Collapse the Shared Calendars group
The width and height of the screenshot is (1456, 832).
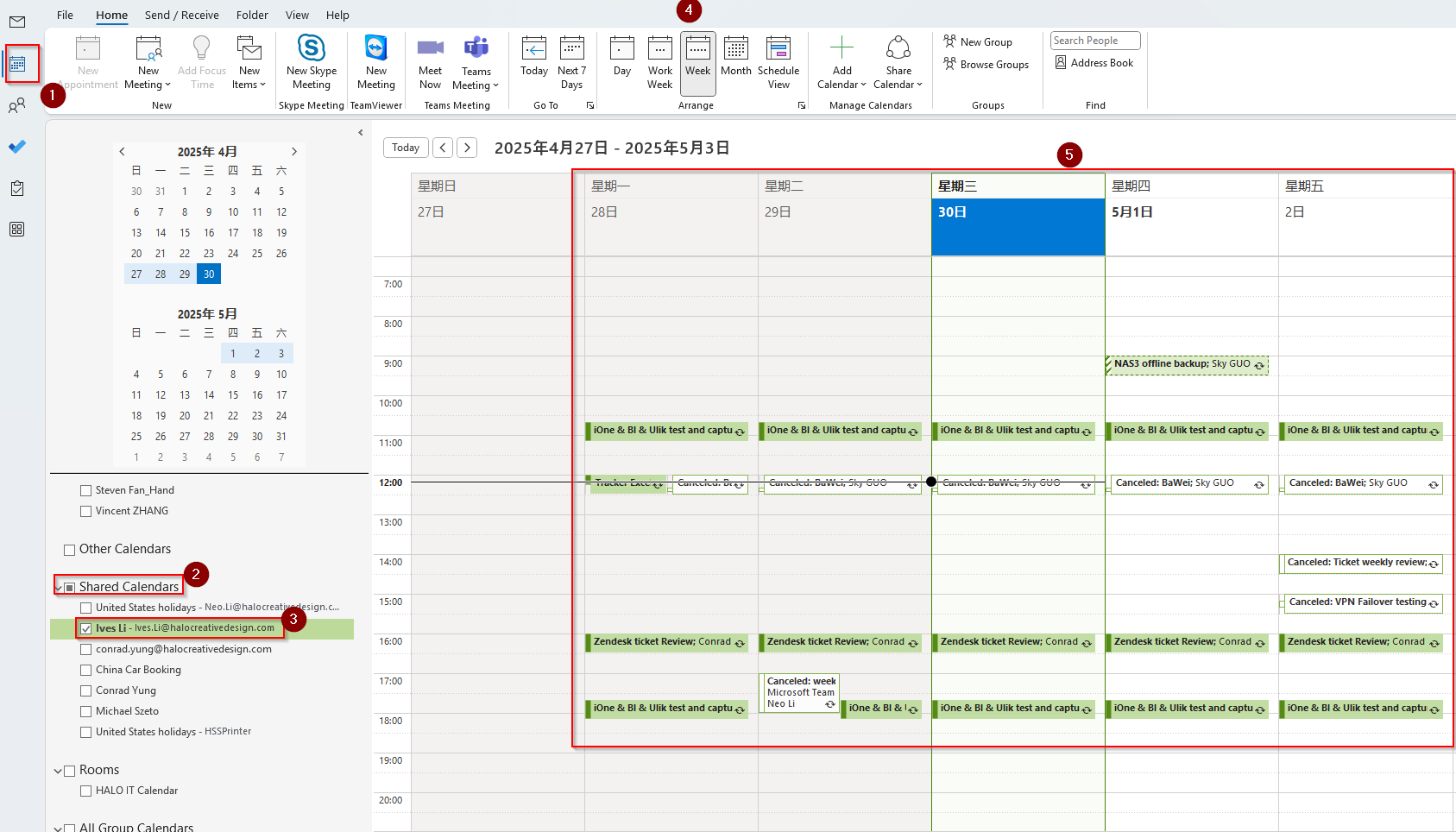click(59, 588)
